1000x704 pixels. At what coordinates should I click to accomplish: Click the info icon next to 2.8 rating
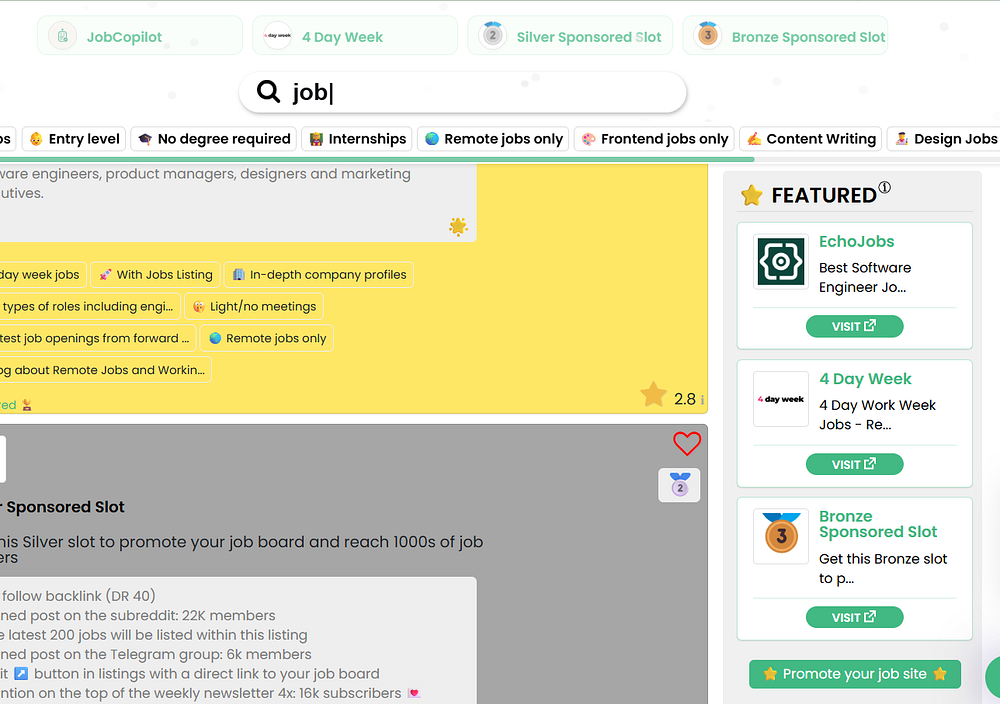pyautogui.click(x=702, y=400)
